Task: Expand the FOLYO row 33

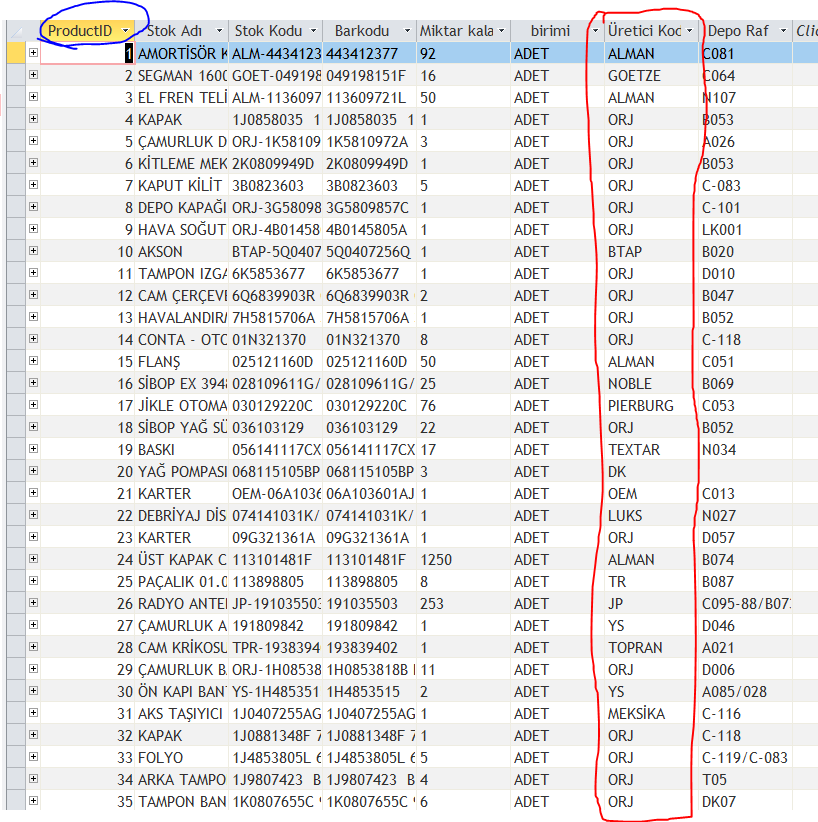Action: pos(34,757)
